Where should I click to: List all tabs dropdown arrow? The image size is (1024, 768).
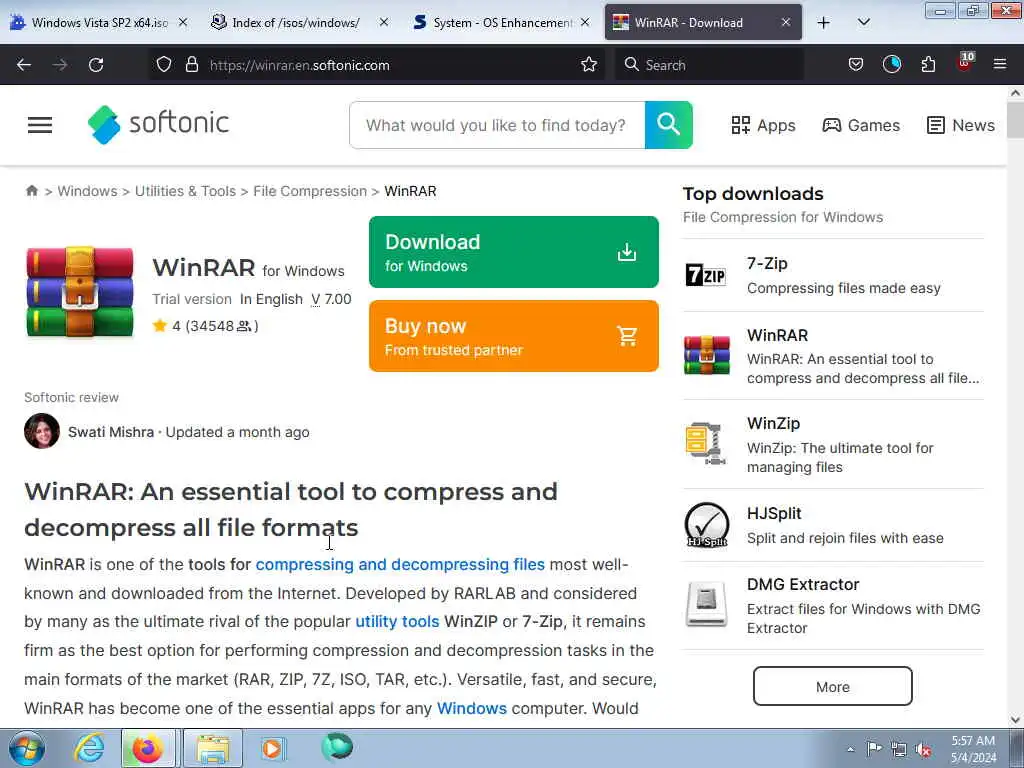(x=863, y=23)
